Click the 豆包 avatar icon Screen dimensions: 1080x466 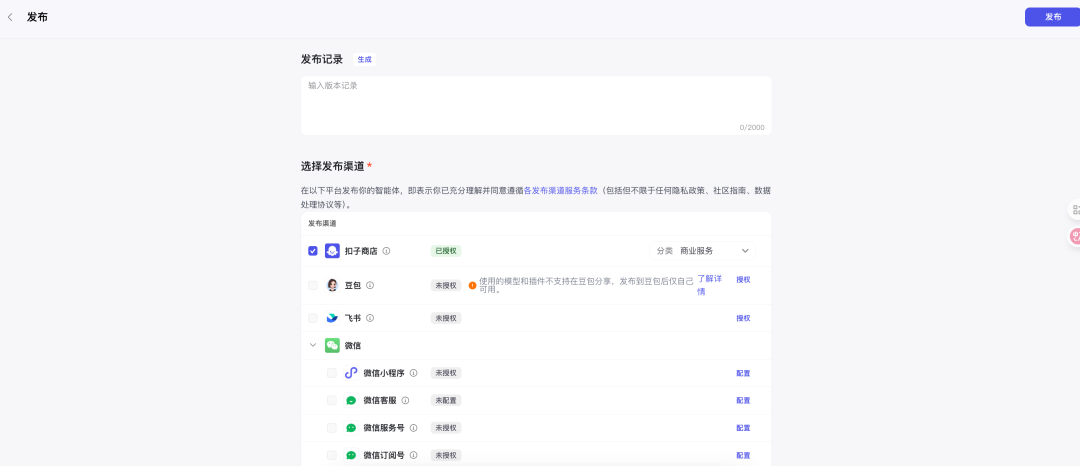tap(332, 285)
